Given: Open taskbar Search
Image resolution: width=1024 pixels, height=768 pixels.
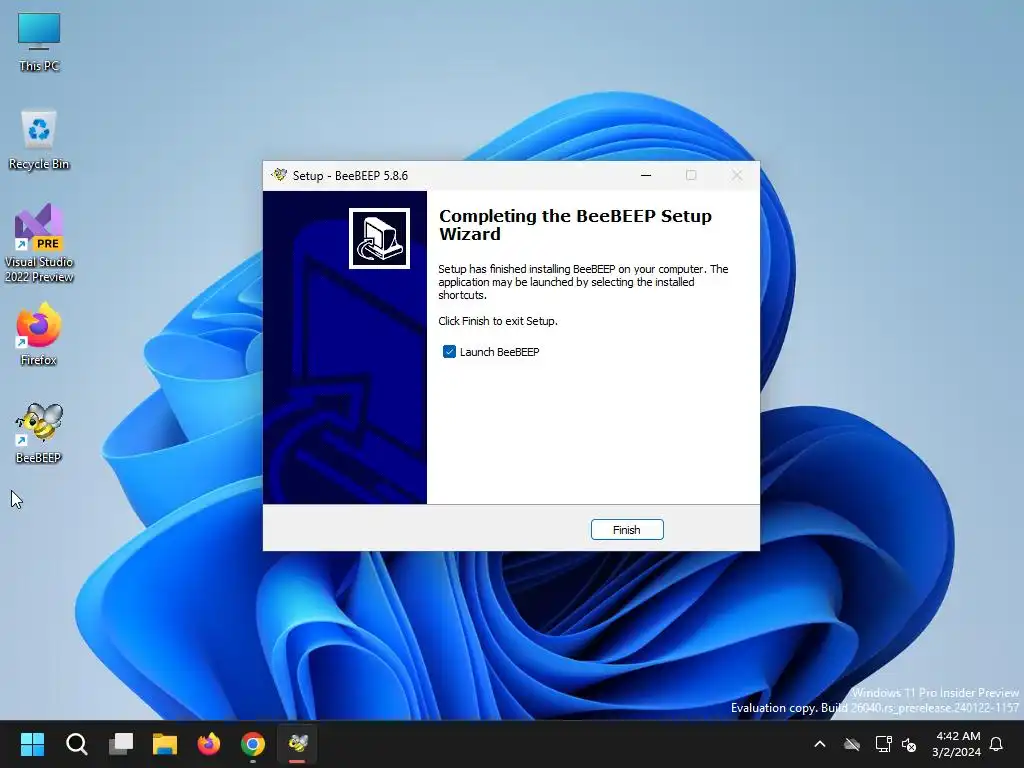Looking at the screenshot, I should click(76, 744).
